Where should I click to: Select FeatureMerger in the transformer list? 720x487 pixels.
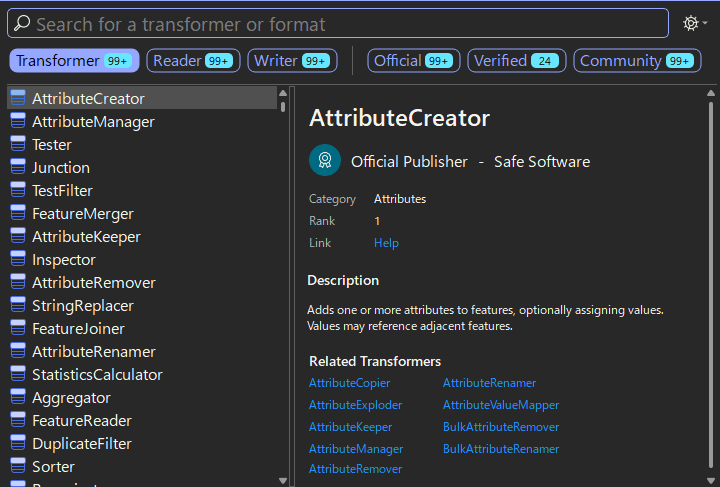[x=142, y=213]
